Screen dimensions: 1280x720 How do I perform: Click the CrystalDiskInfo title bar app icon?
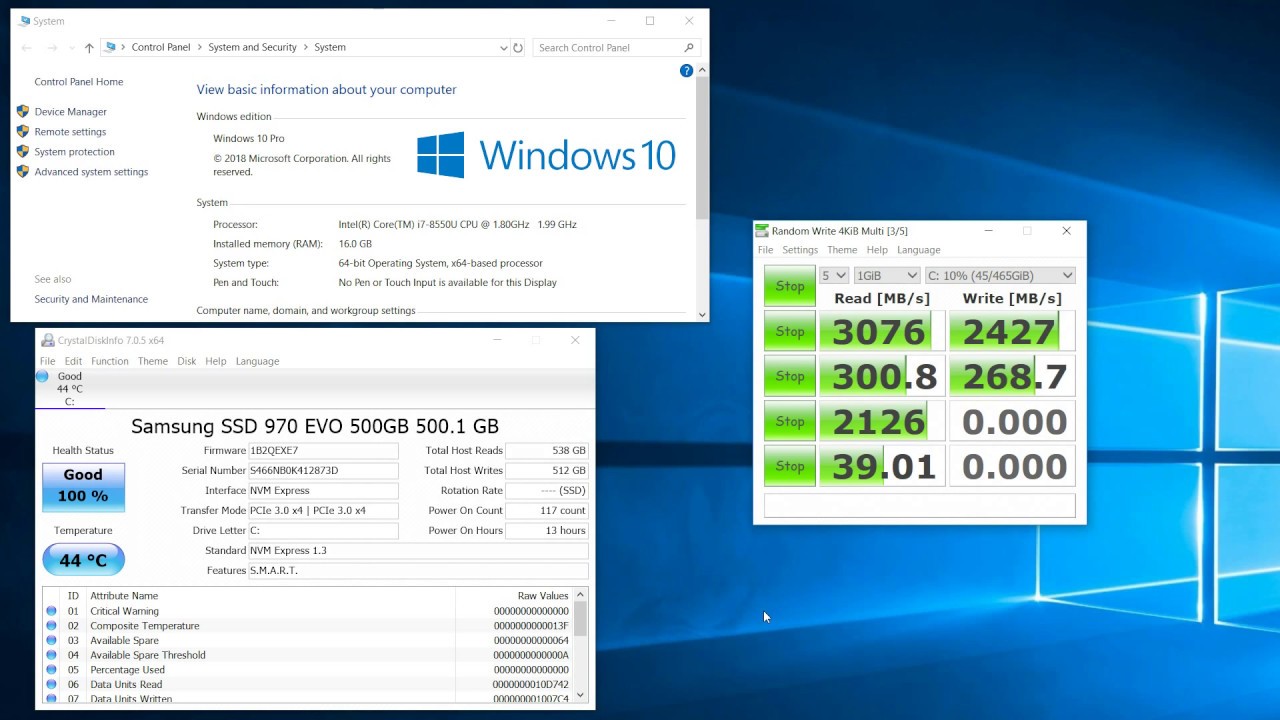coord(47,340)
